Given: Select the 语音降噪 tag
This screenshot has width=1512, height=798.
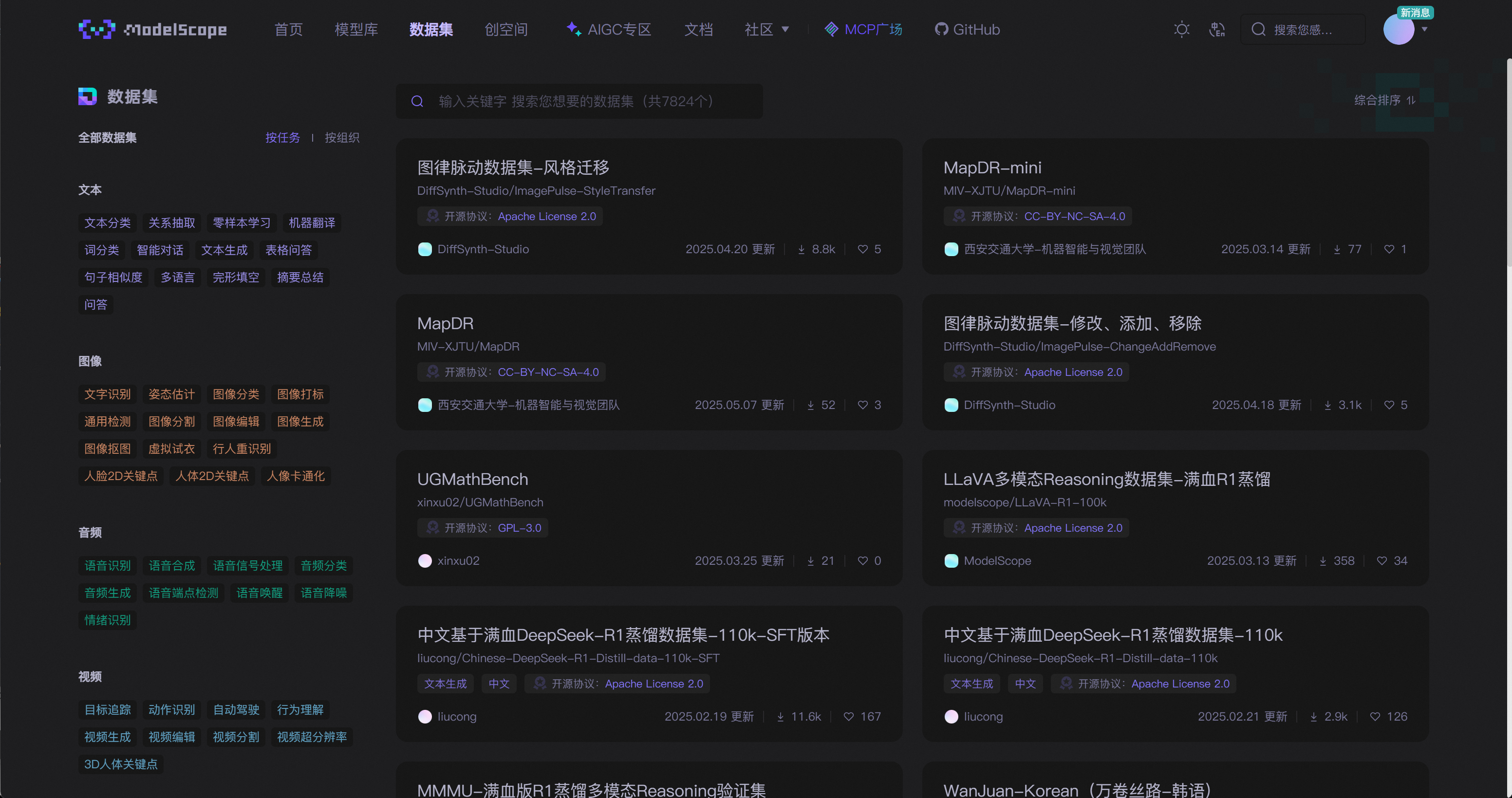Looking at the screenshot, I should tap(323, 593).
